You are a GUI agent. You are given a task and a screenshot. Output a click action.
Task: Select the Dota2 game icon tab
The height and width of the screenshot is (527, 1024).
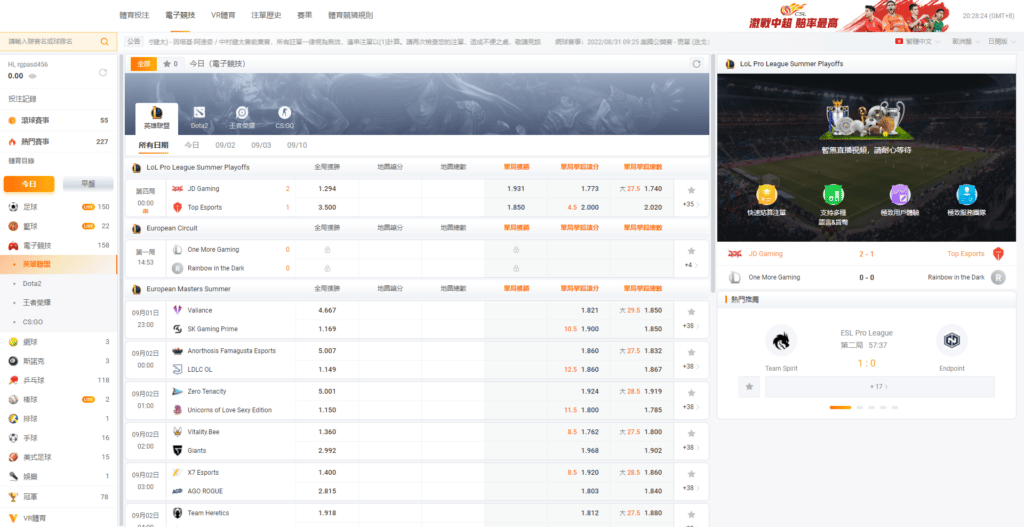point(199,116)
